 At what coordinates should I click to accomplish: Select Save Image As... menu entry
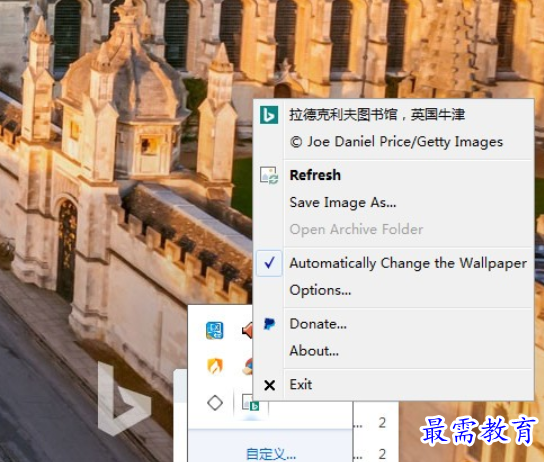coord(343,202)
